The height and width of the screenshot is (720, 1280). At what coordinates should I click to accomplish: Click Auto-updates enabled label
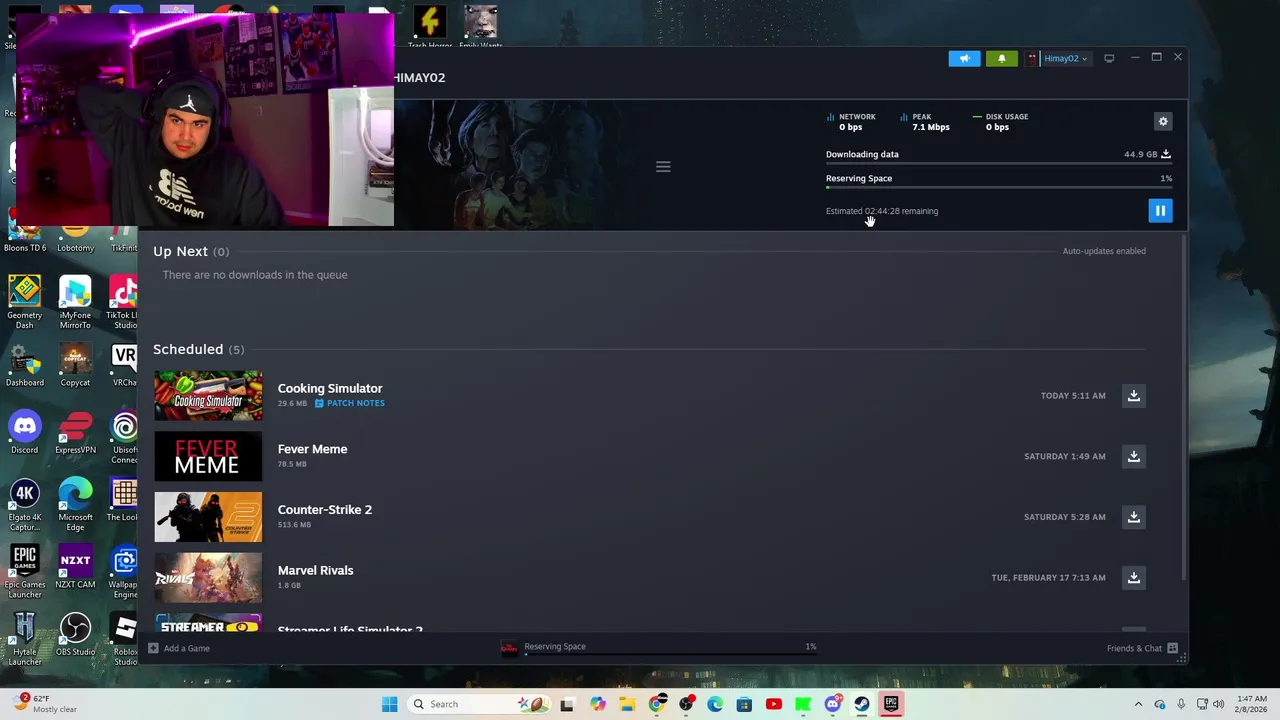(1104, 251)
